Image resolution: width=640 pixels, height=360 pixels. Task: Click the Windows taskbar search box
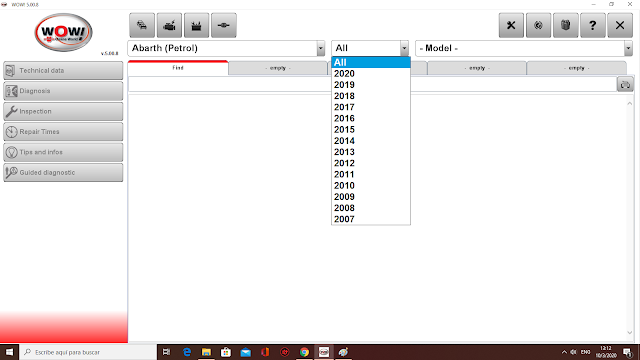[x=88, y=352]
